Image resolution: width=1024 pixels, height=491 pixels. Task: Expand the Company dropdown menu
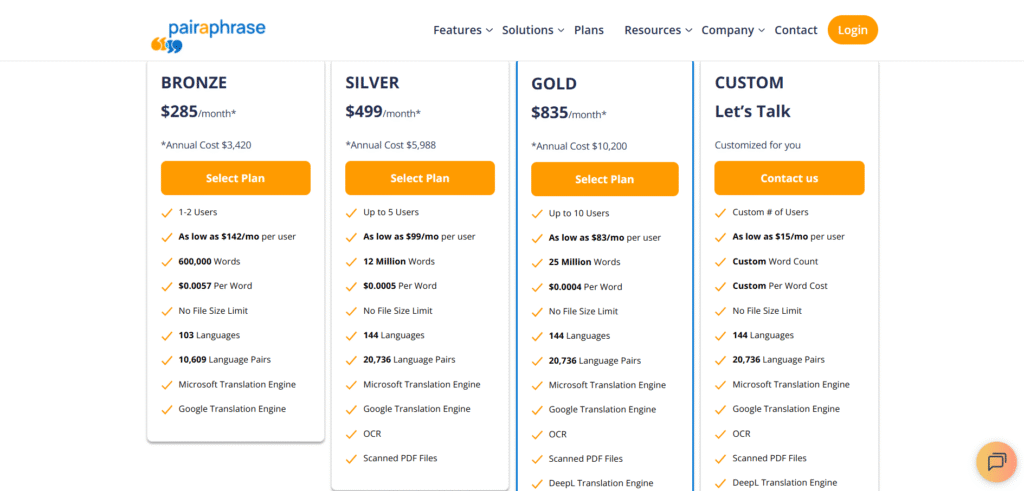pyautogui.click(x=733, y=30)
